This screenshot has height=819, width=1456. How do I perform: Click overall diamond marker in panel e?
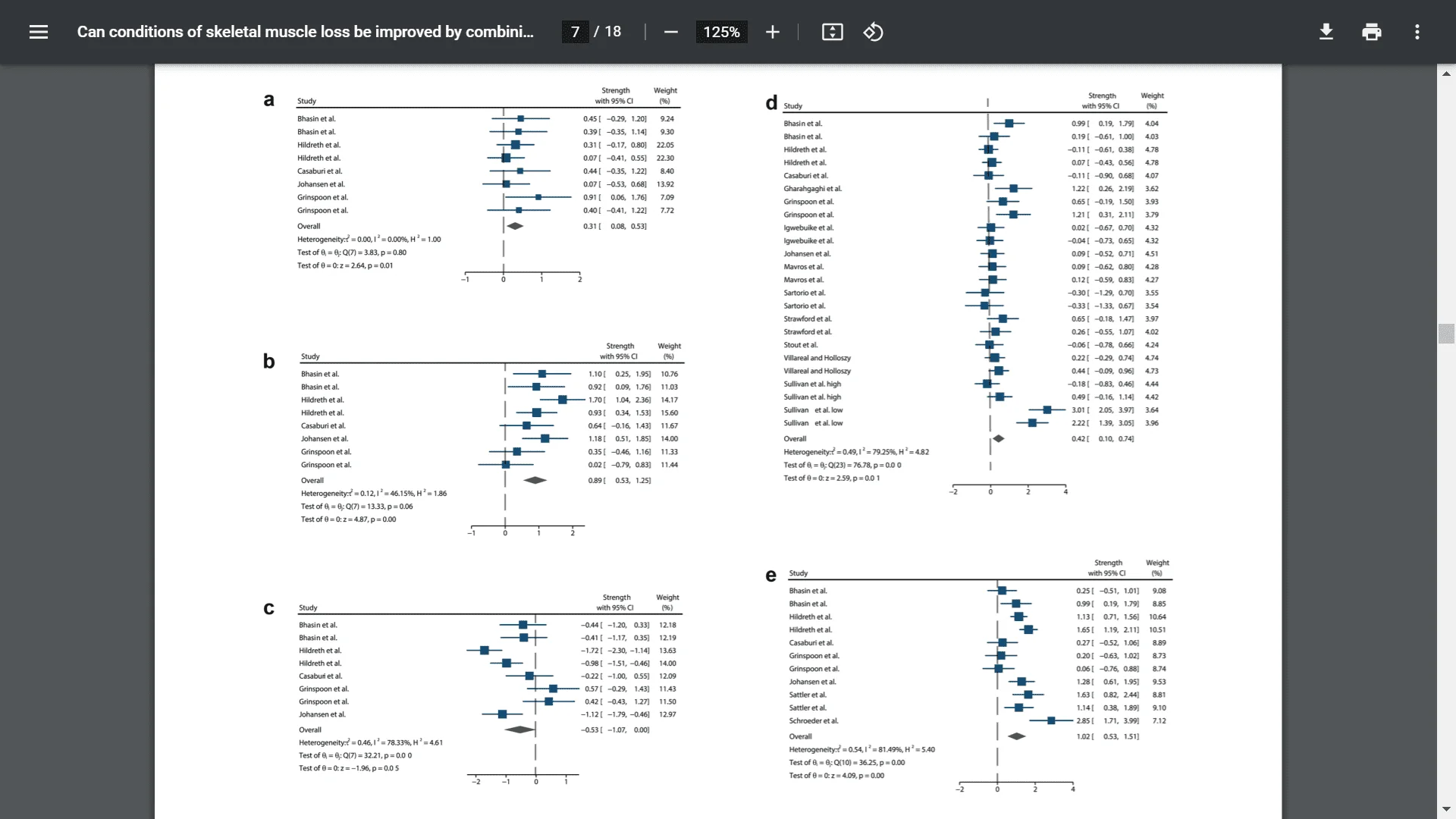point(1017,736)
